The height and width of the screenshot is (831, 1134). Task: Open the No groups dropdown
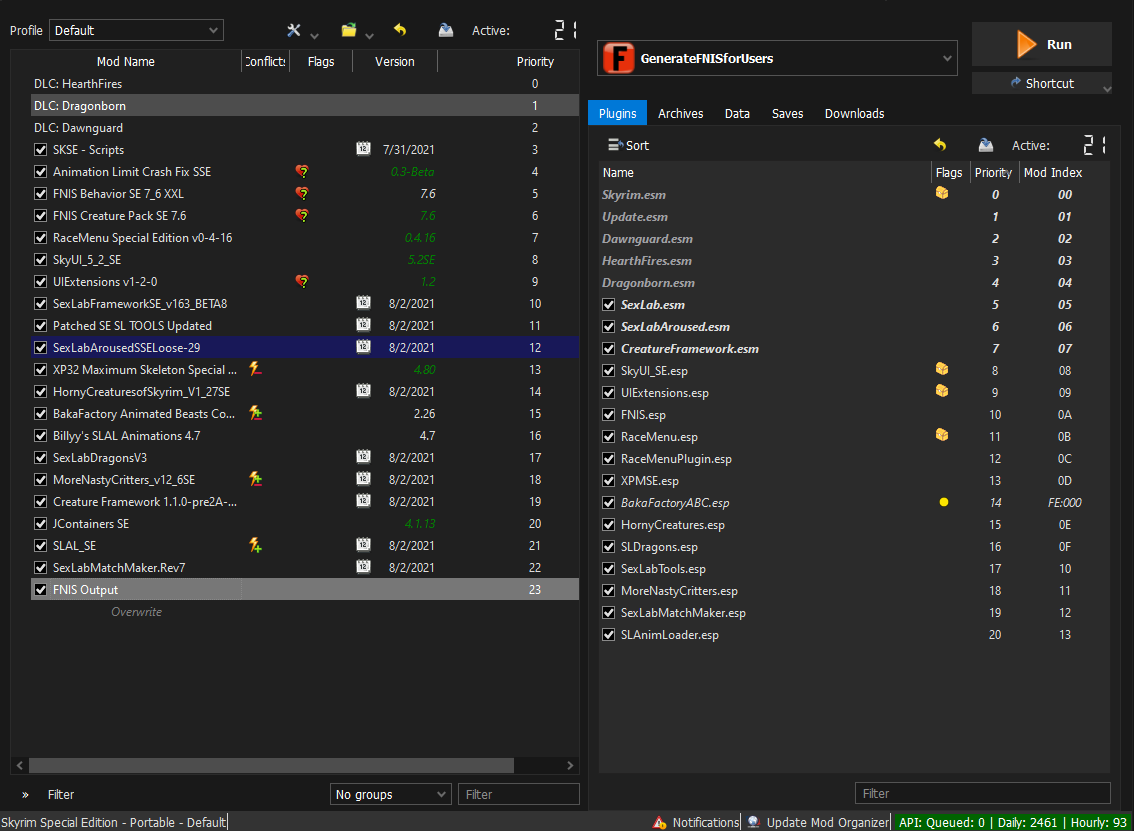tap(391, 794)
